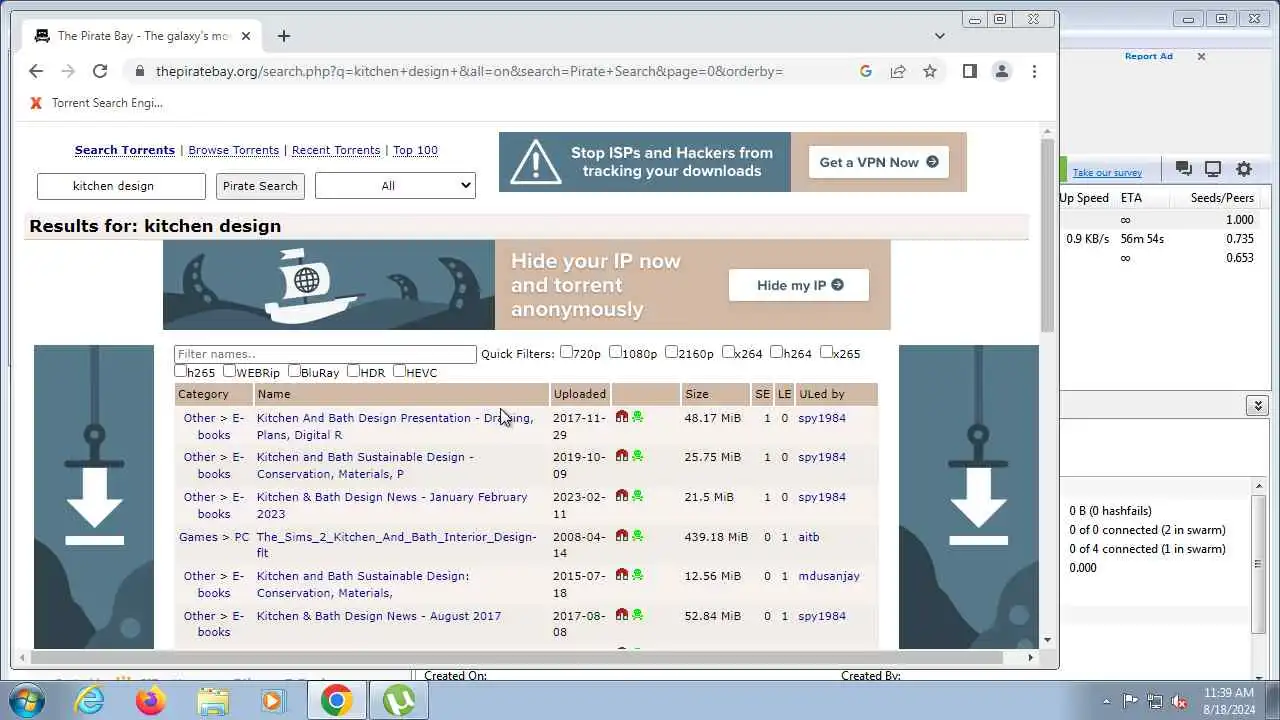Open Torrent Search Engine bookmark

click(96, 103)
